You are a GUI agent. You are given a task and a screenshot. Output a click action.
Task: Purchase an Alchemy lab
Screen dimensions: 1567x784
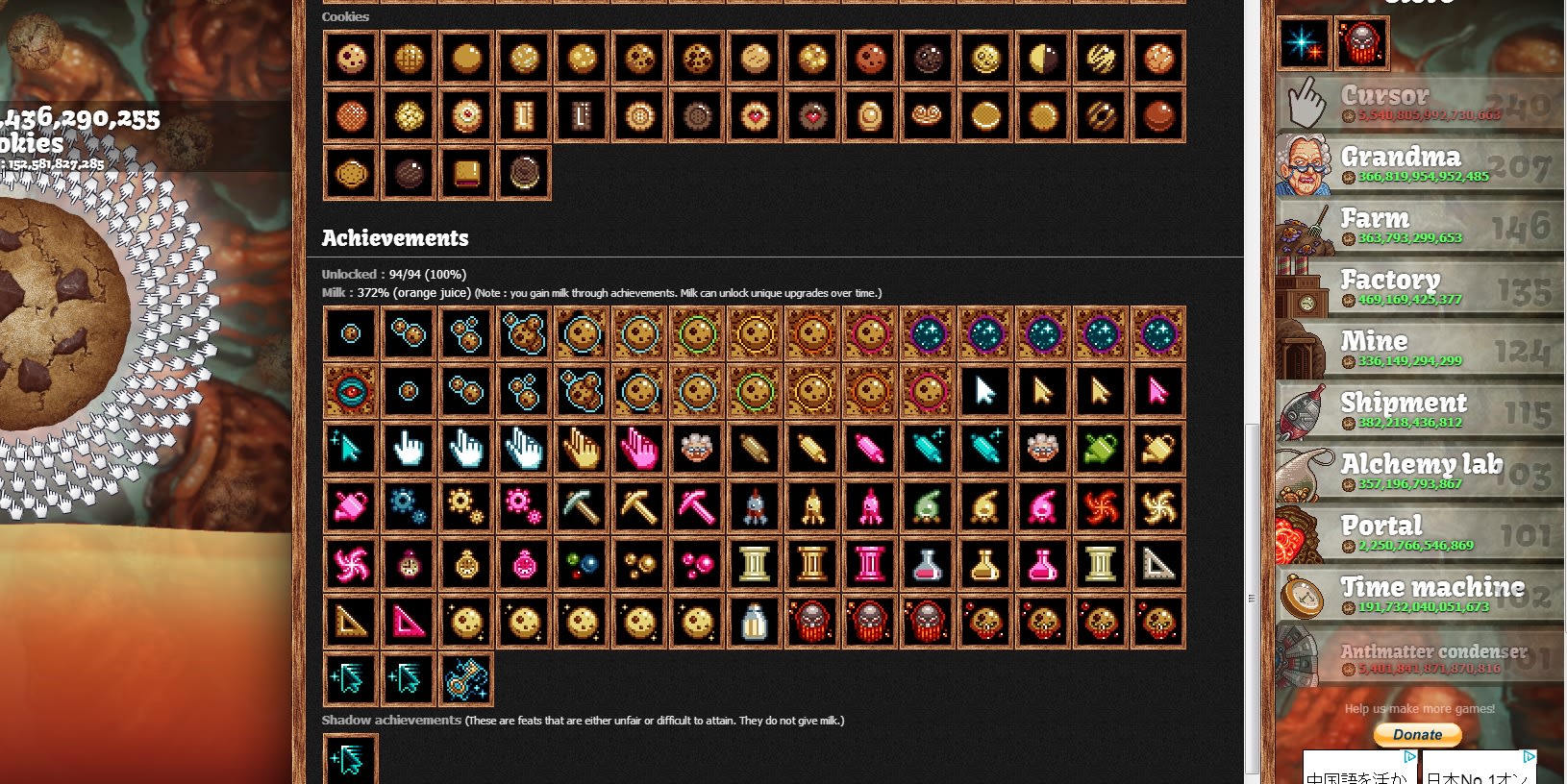coord(1420,473)
